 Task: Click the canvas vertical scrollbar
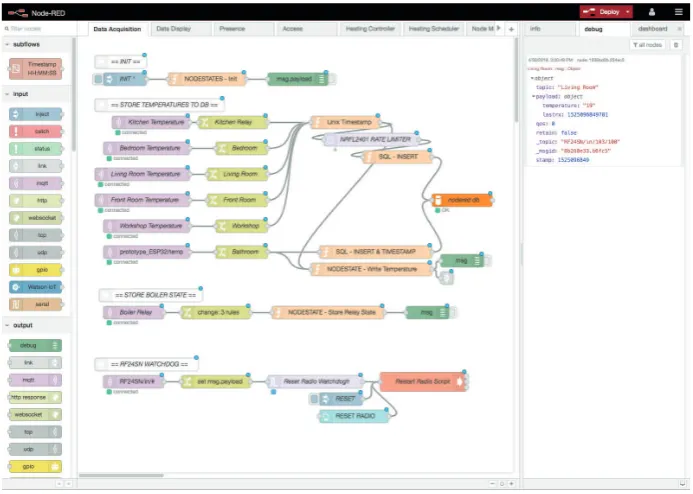click(516, 80)
